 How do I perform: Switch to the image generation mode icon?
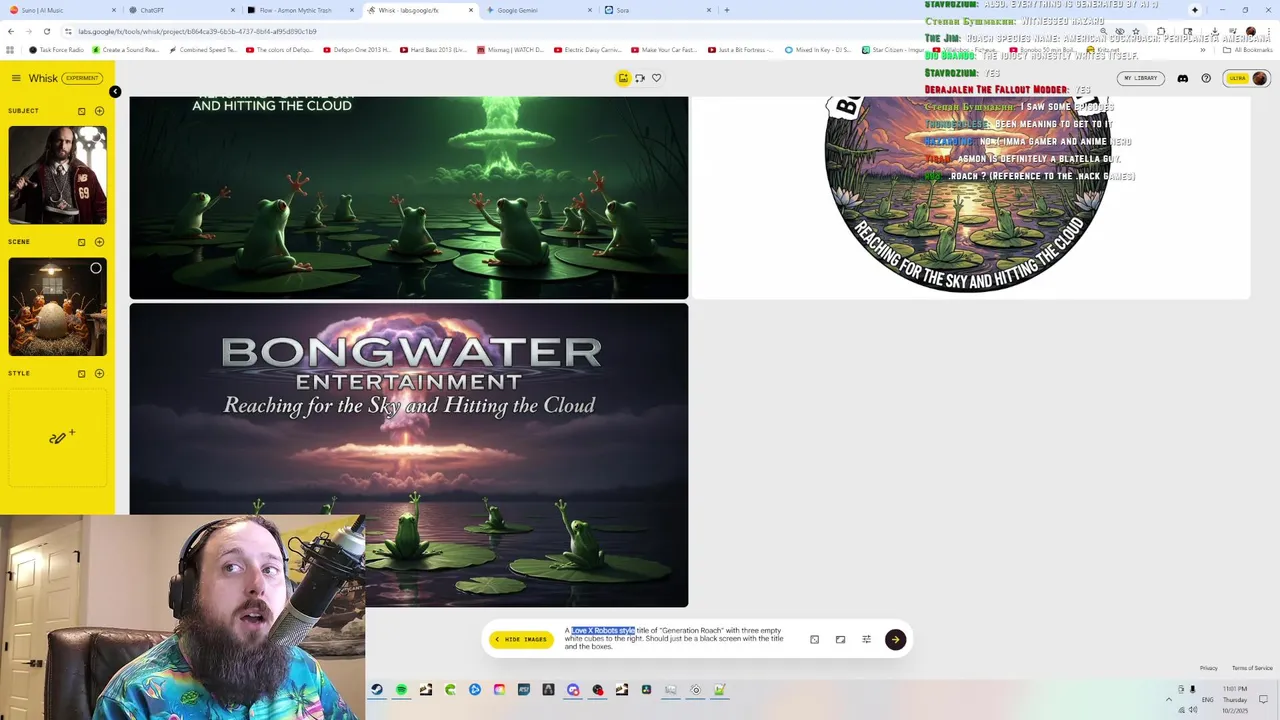[623, 78]
